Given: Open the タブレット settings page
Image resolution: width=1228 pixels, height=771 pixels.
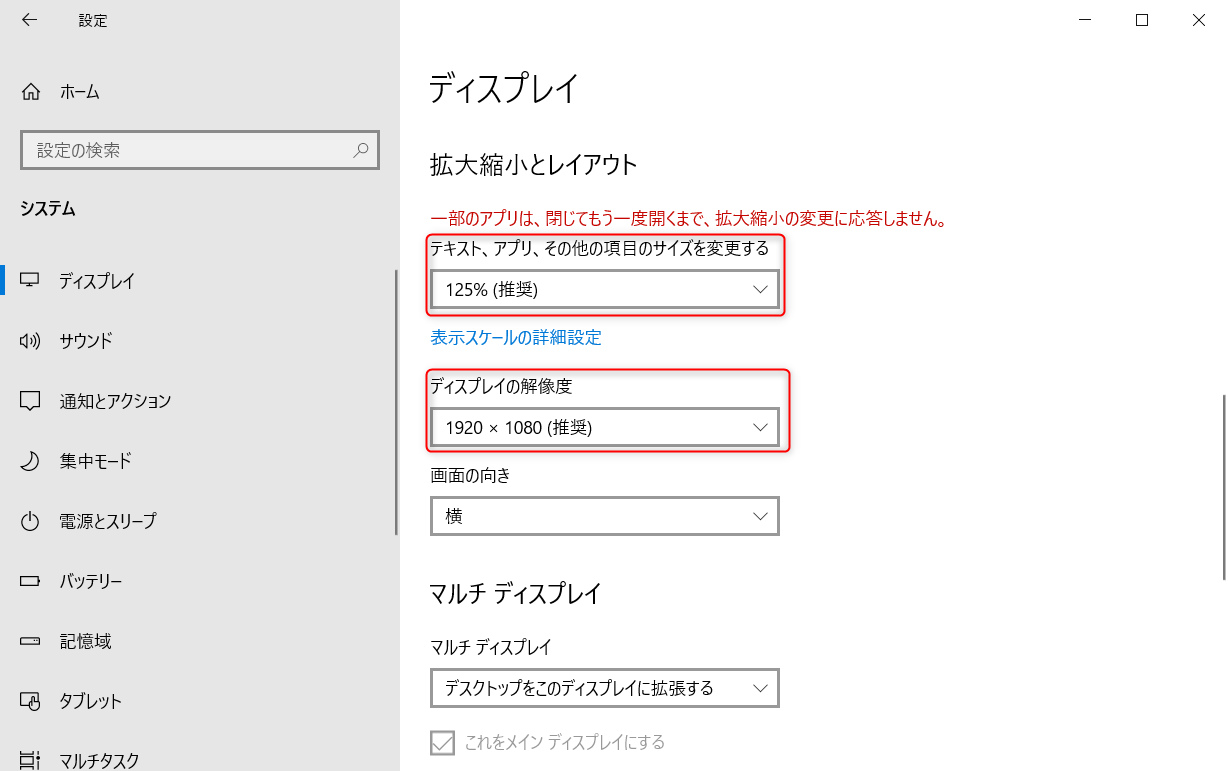Looking at the screenshot, I should coord(198,701).
